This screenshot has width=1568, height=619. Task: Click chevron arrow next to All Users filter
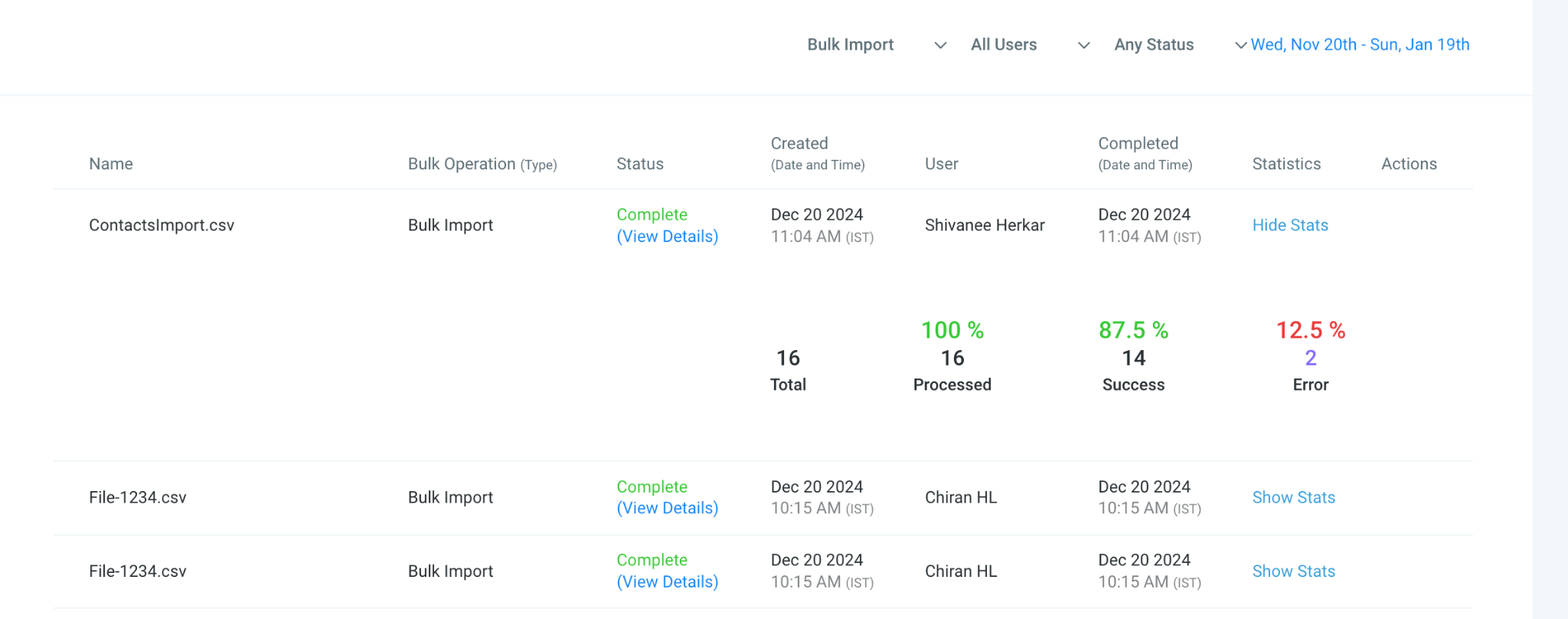(x=1084, y=45)
